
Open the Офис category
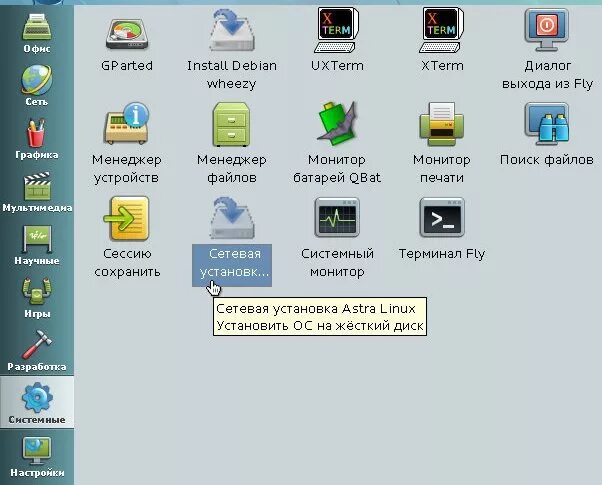(x=37, y=33)
